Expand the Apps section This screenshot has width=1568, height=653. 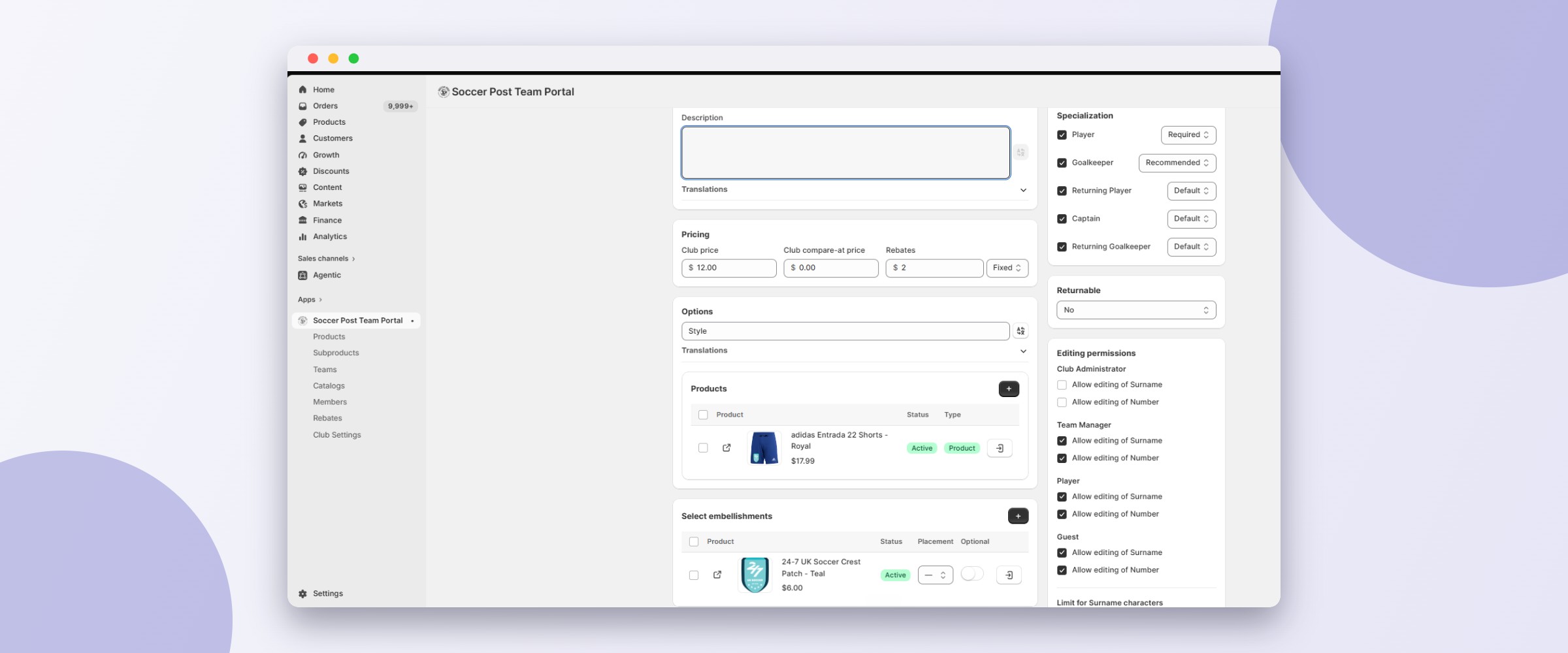tap(310, 300)
